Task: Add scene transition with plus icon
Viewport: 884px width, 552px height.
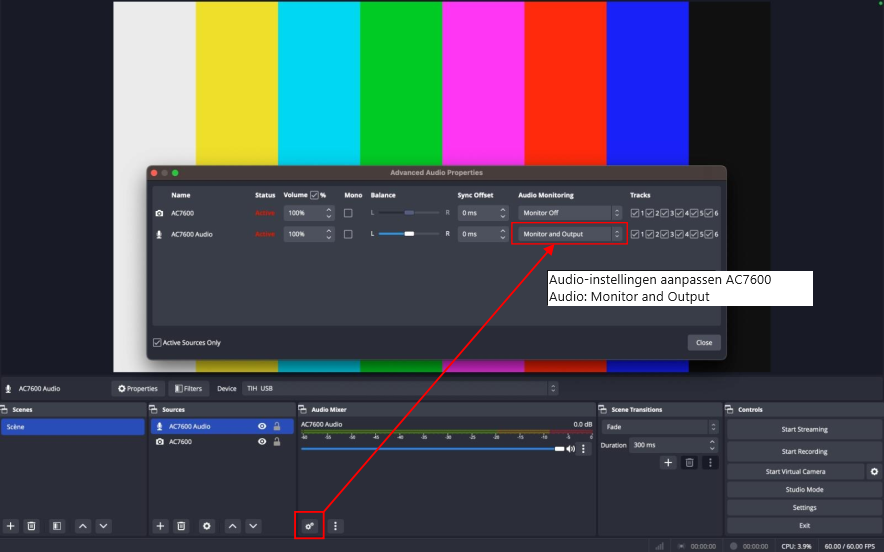Action: click(x=668, y=463)
